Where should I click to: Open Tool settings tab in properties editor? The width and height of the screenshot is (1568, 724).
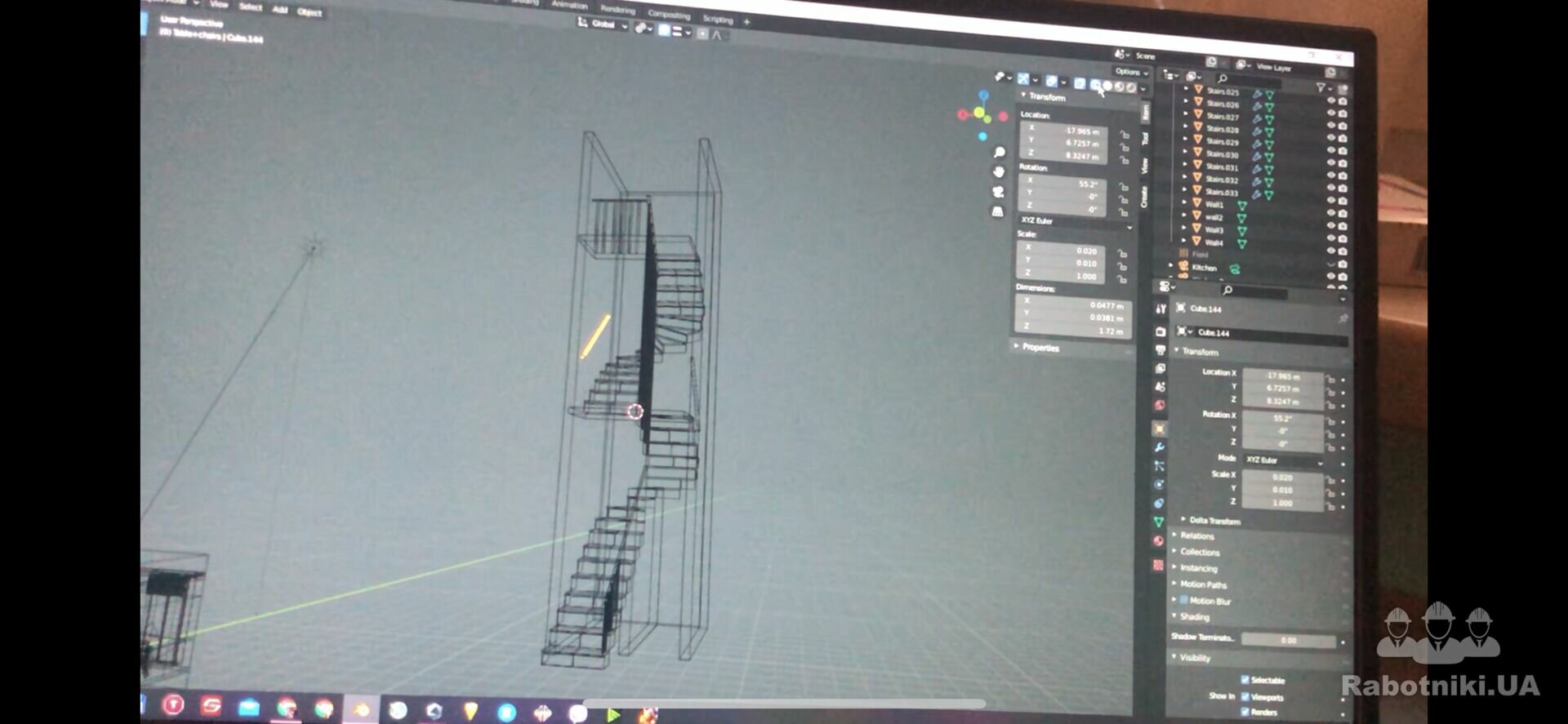[1160, 309]
